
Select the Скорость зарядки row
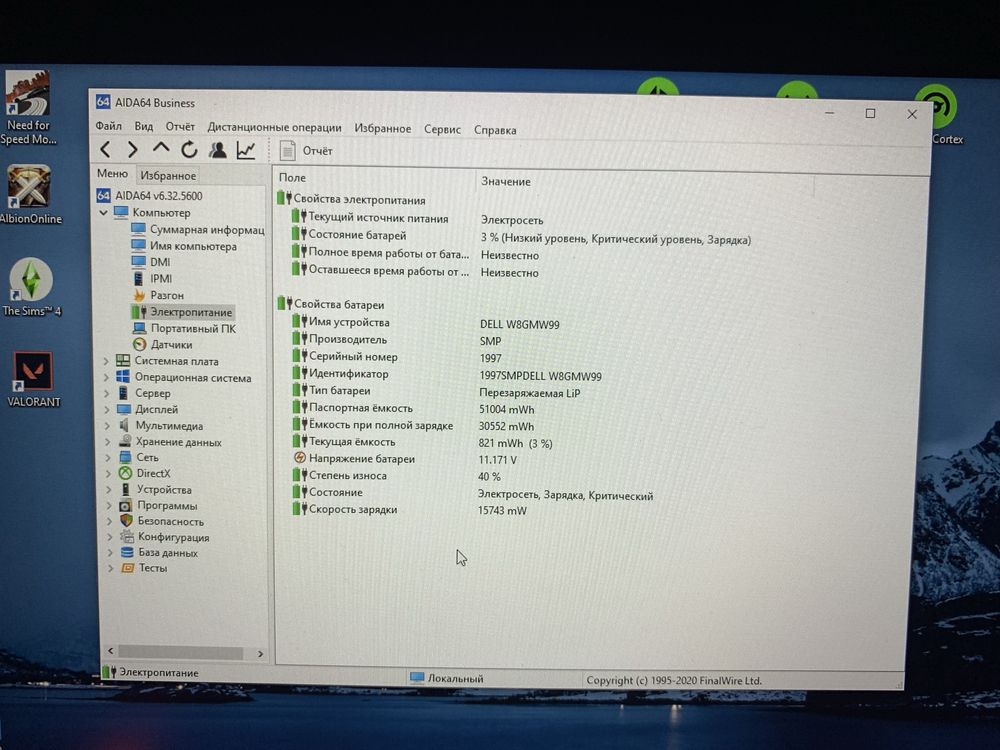pyautogui.click(x=410, y=510)
